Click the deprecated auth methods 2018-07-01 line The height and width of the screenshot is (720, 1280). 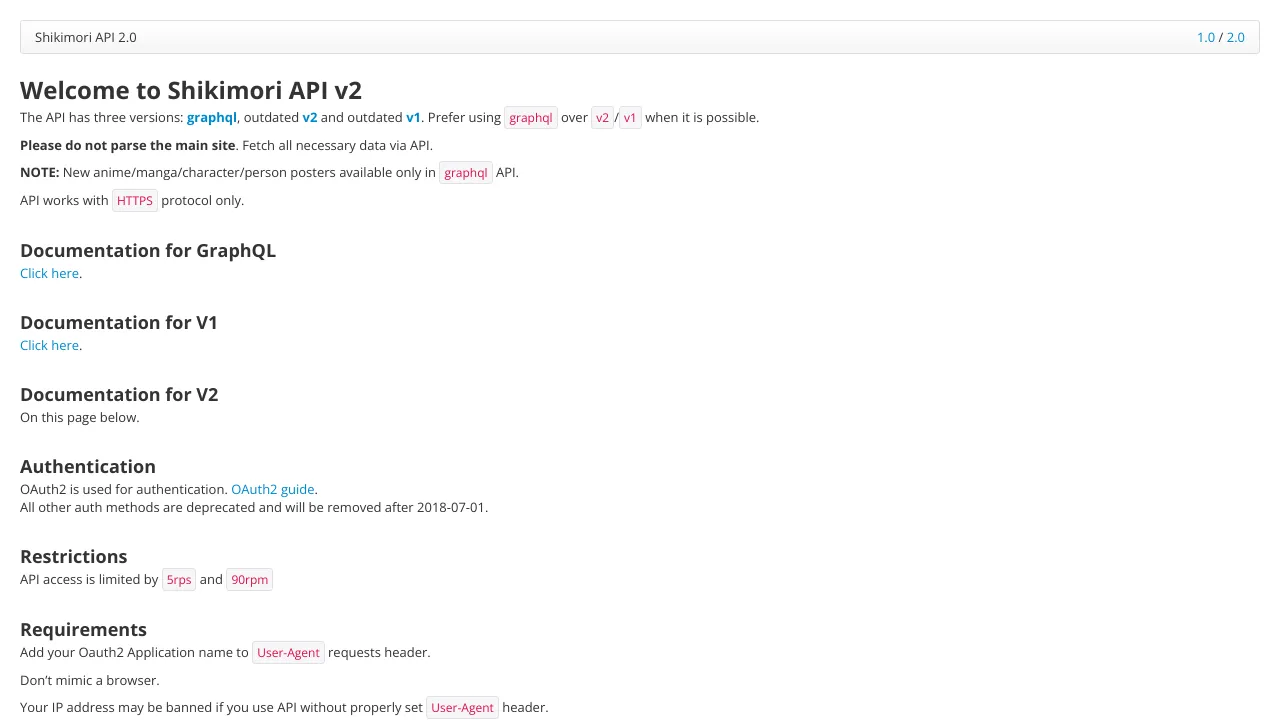(254, 507)
